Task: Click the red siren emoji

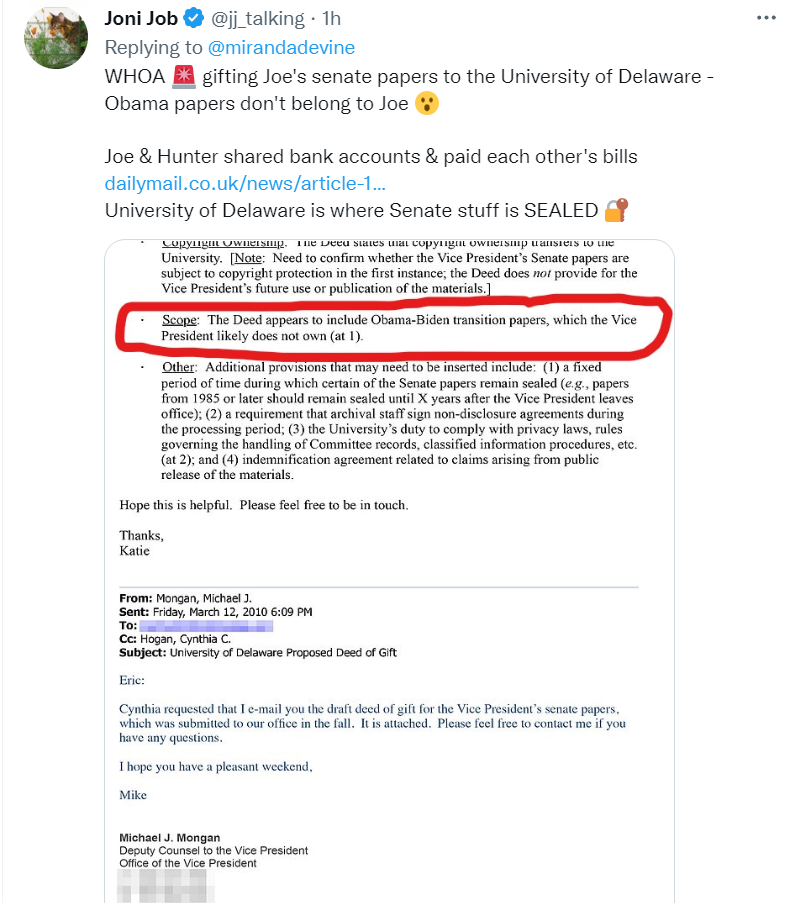Action: [183, 77]
